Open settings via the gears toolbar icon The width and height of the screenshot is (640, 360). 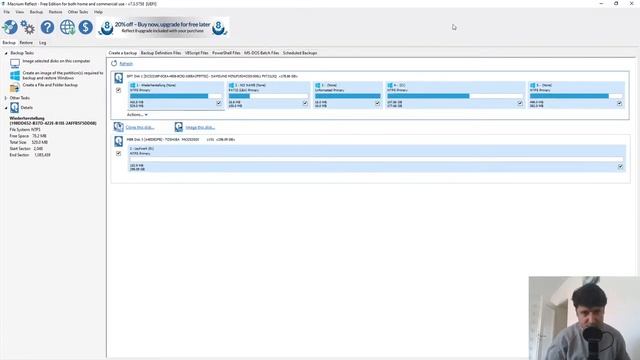[28, 27]
